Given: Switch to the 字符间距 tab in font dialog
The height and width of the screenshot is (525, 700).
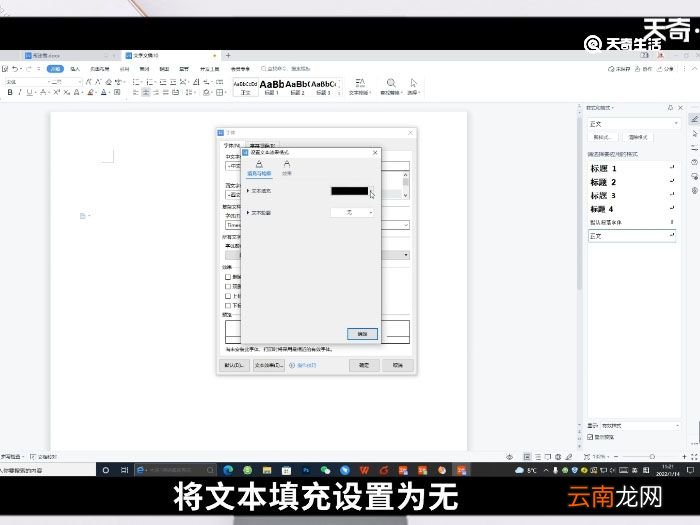Looking at the screenshot, I should 262,146.
